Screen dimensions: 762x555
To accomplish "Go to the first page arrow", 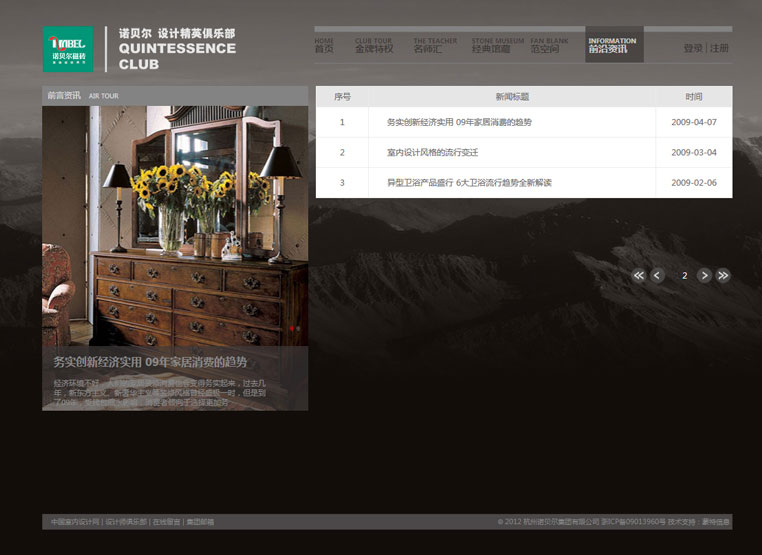I will (x=639, y=275).
